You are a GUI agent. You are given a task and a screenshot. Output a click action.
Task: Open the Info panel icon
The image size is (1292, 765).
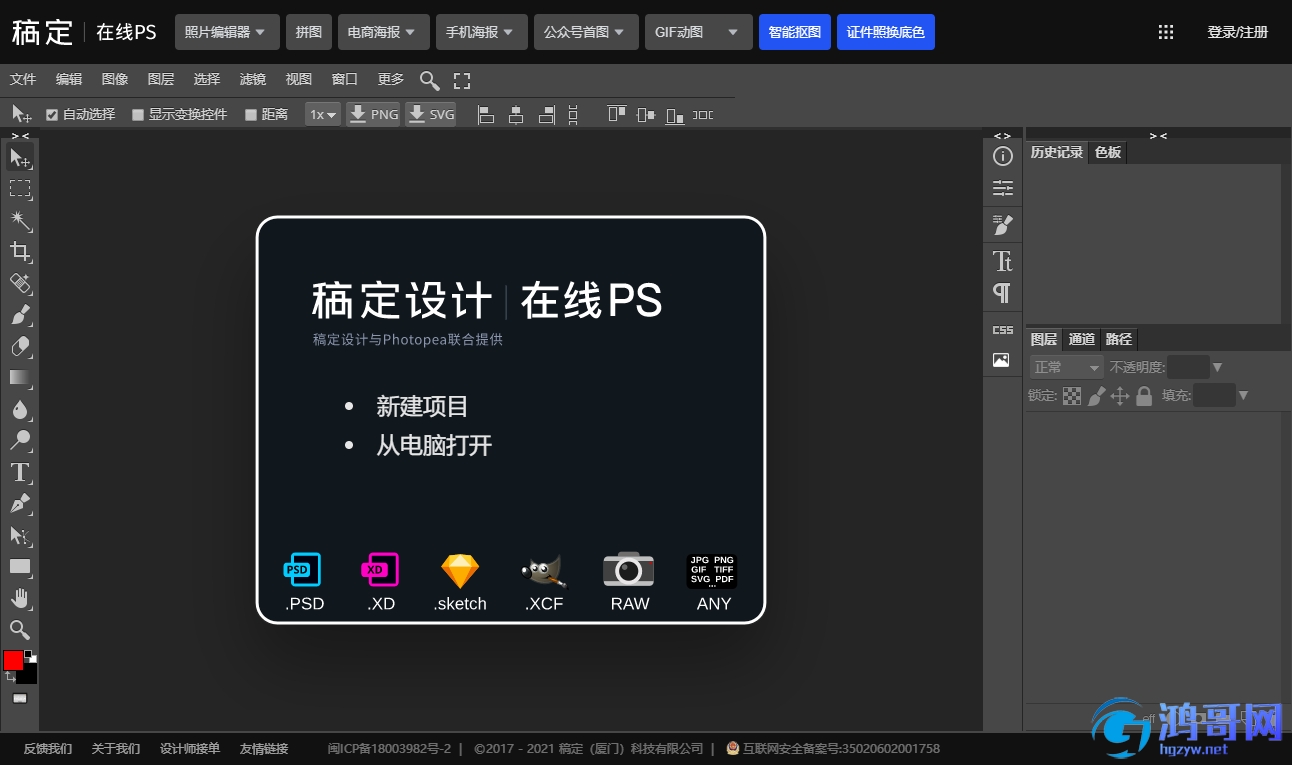point(1002,157)
